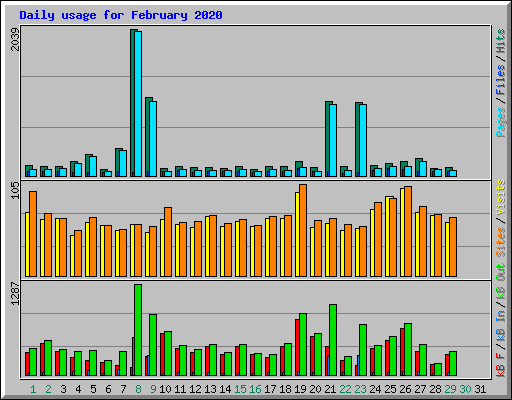
Task: Click the dark green hits bar for day 9
Action: pos(147,137)
